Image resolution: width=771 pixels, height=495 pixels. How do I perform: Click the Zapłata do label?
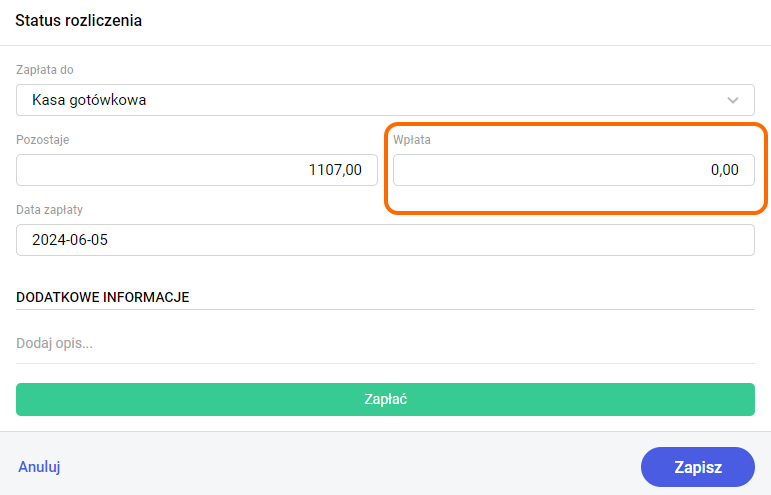click(45, 70)
